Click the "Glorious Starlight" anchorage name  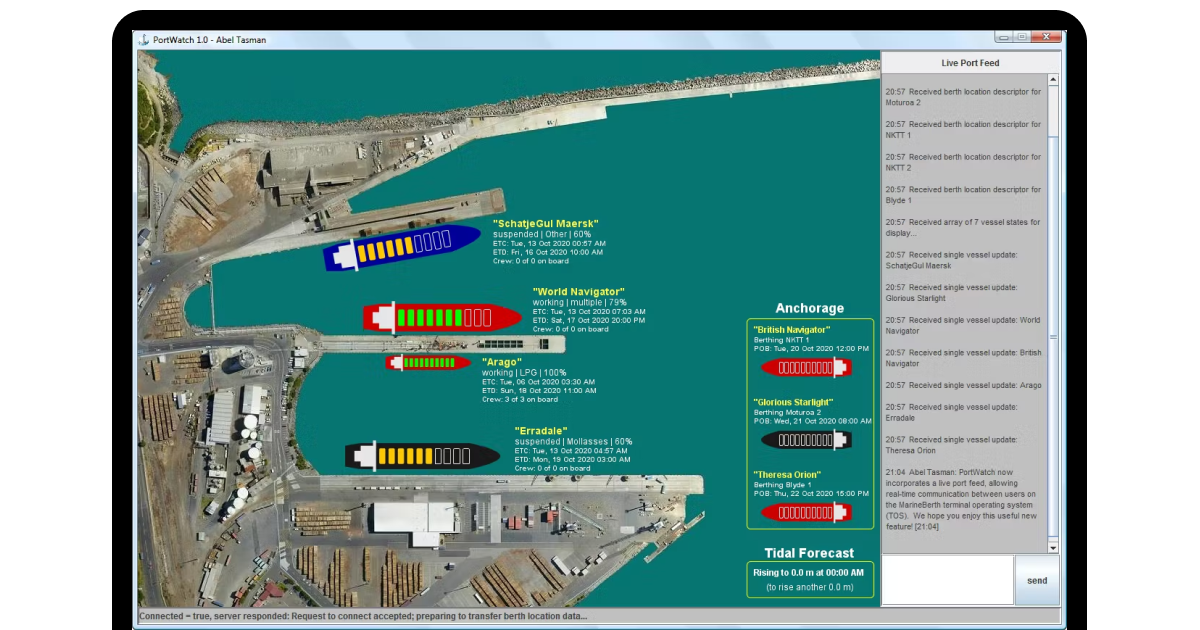[x=793, y=402]
